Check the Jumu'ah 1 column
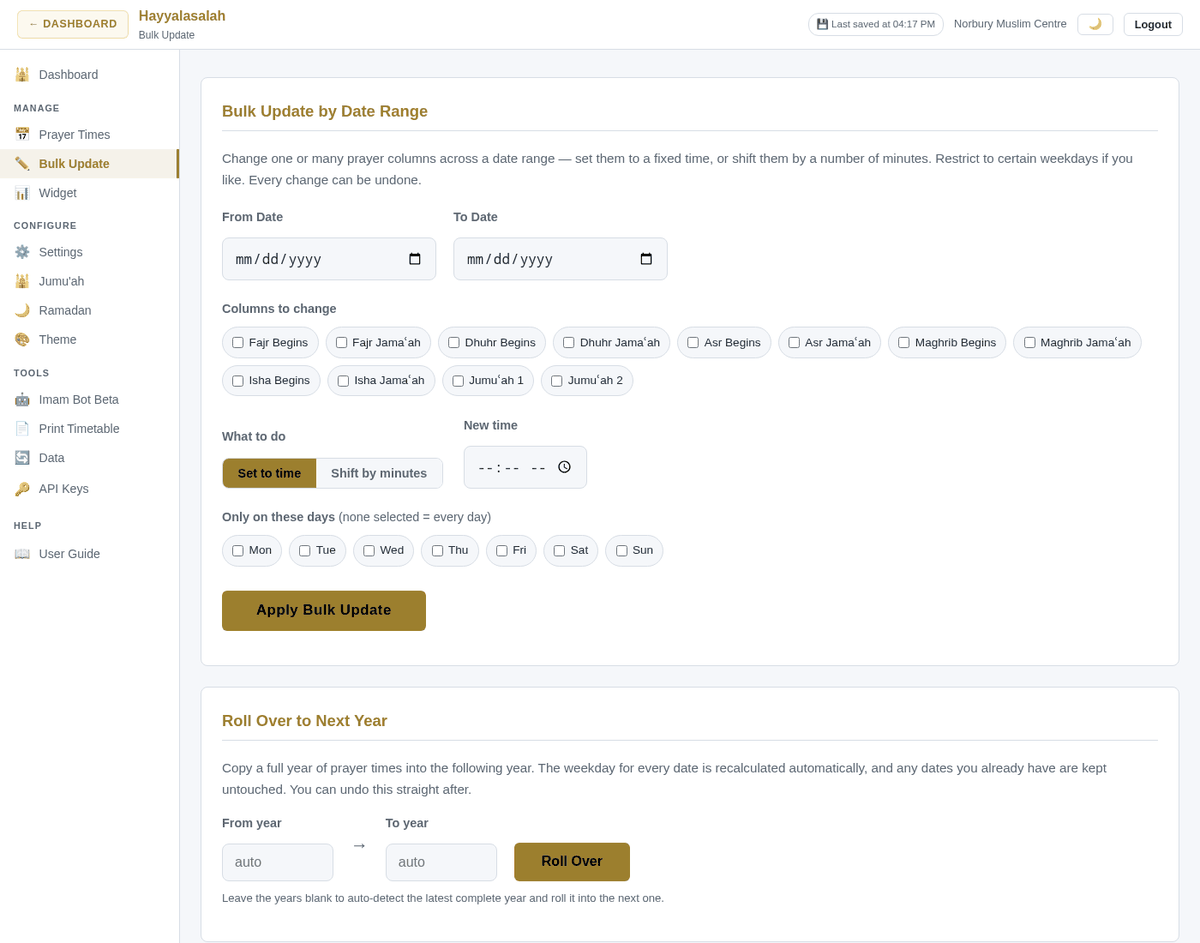Image resolution: width=1200 pixels, height=943 pixels. (458, 380)
